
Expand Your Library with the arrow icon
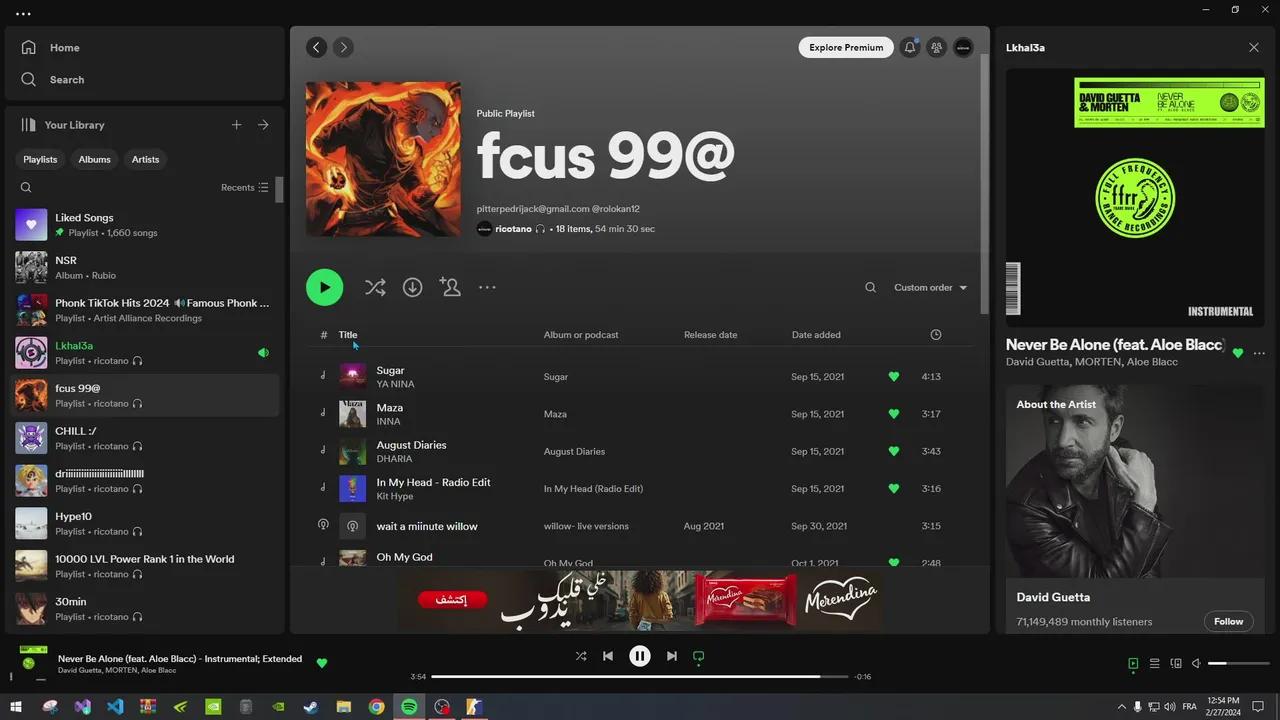[263, 125]
